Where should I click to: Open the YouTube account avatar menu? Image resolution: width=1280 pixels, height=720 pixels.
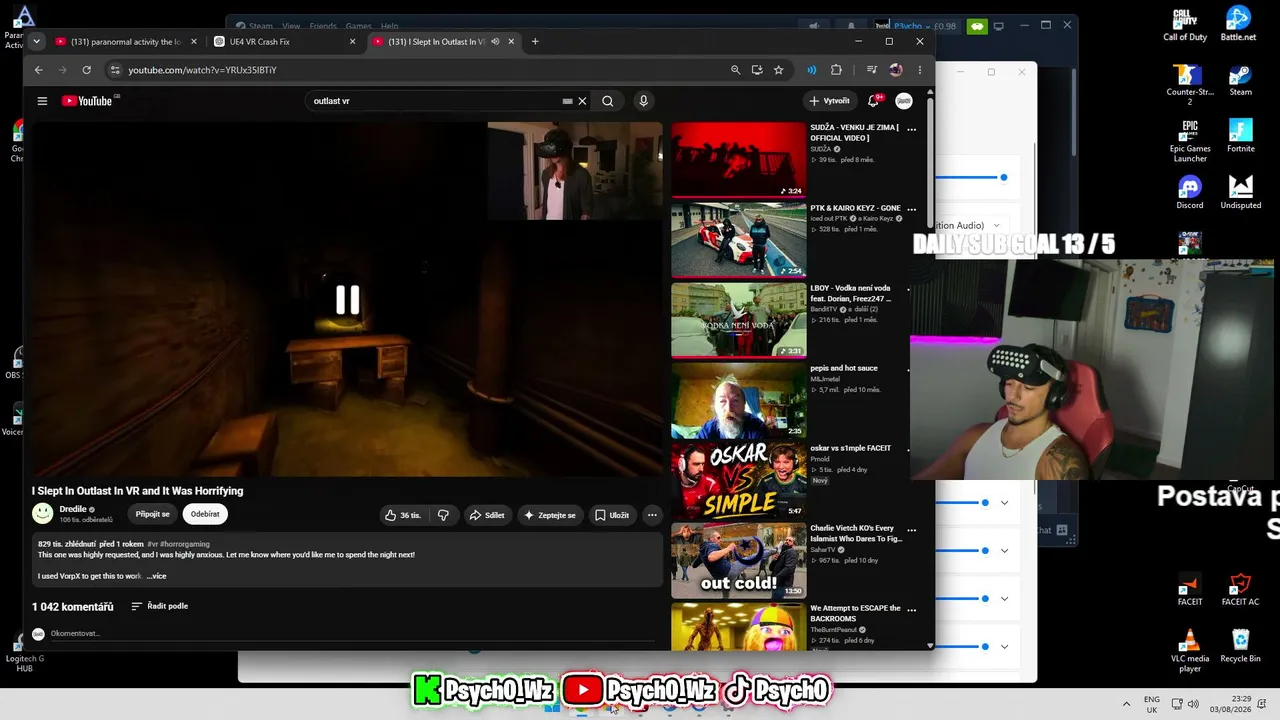(904, 101)
